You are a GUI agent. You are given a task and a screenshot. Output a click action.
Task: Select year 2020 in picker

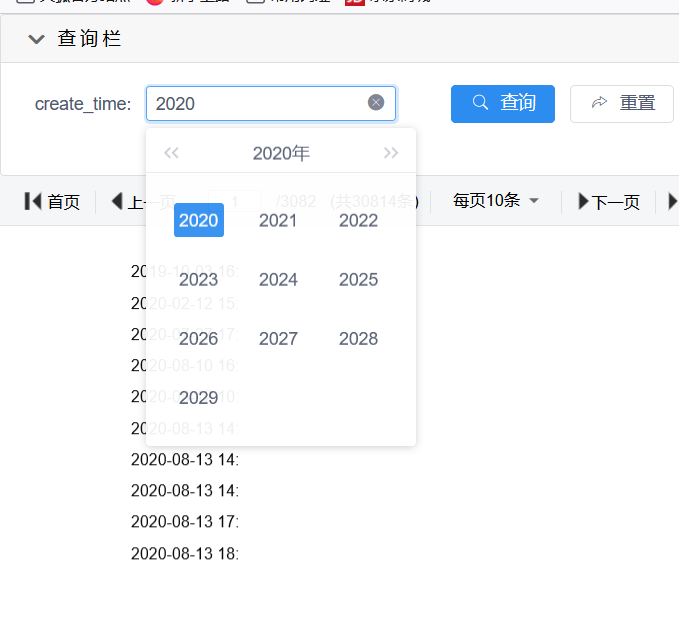click(x=199, y=220)
